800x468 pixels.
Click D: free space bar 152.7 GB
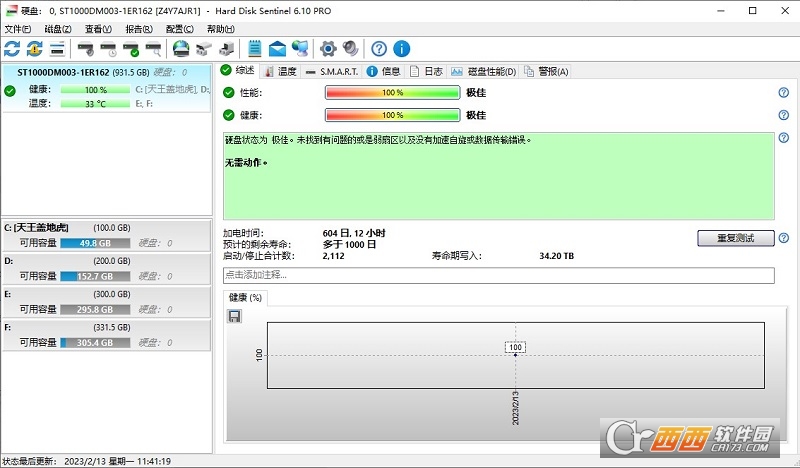(x=95, y=276)
